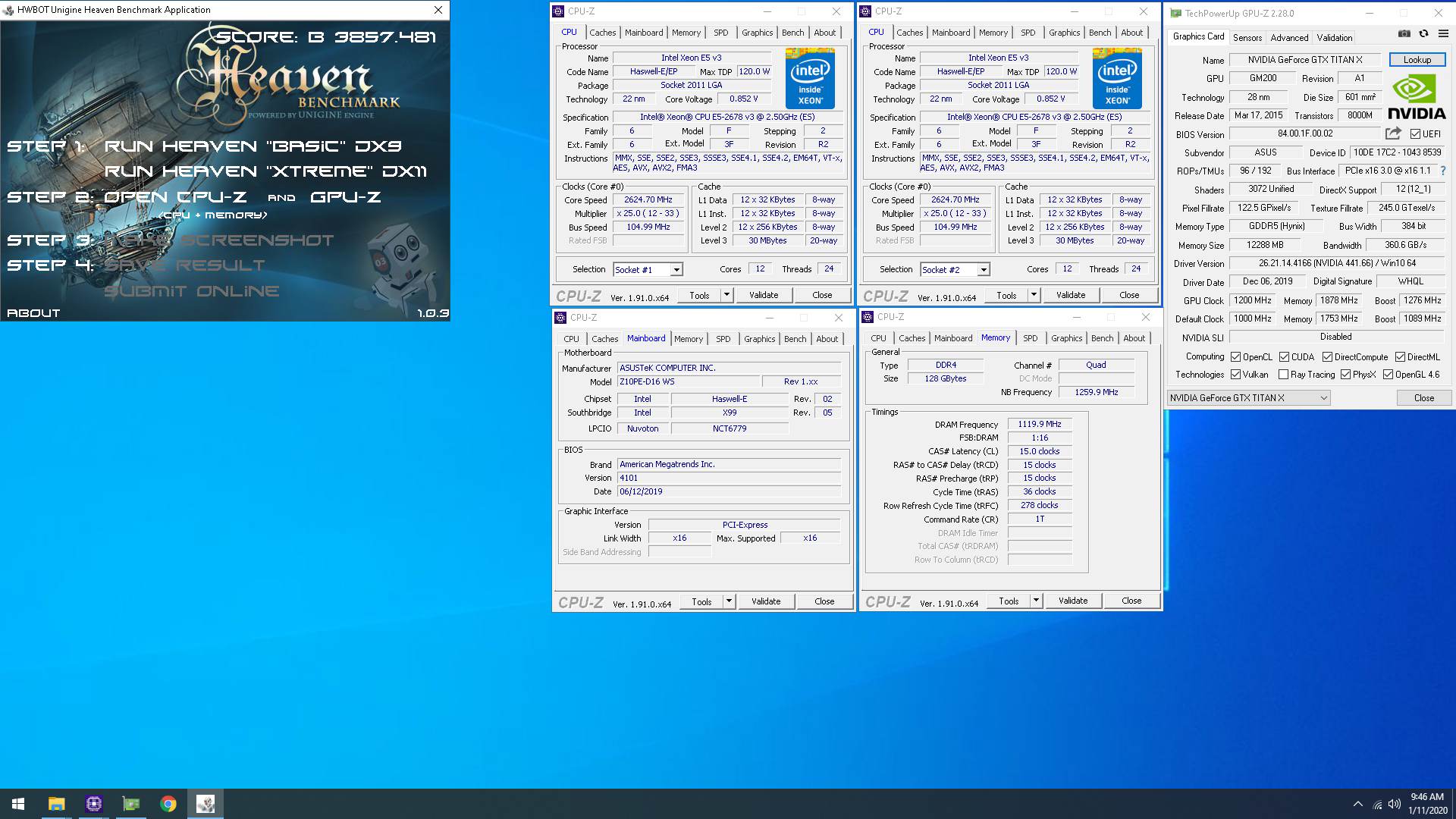Open the Windows Start menu

point(18,804)
